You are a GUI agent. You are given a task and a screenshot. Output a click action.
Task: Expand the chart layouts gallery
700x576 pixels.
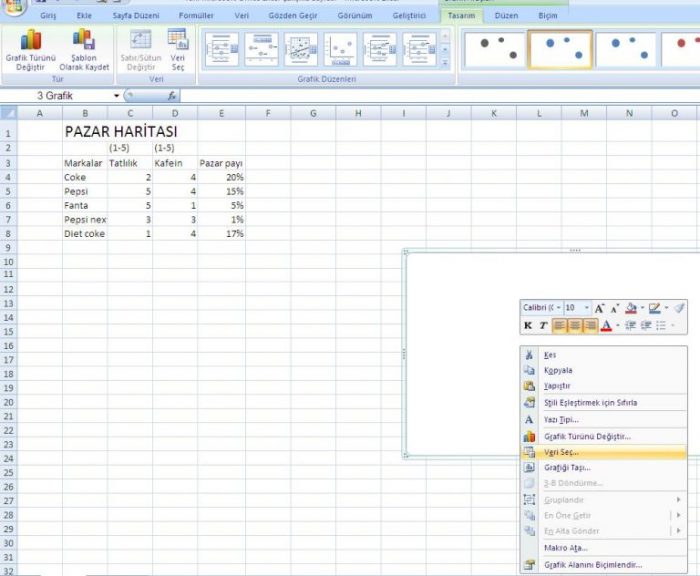pos(445,63)
